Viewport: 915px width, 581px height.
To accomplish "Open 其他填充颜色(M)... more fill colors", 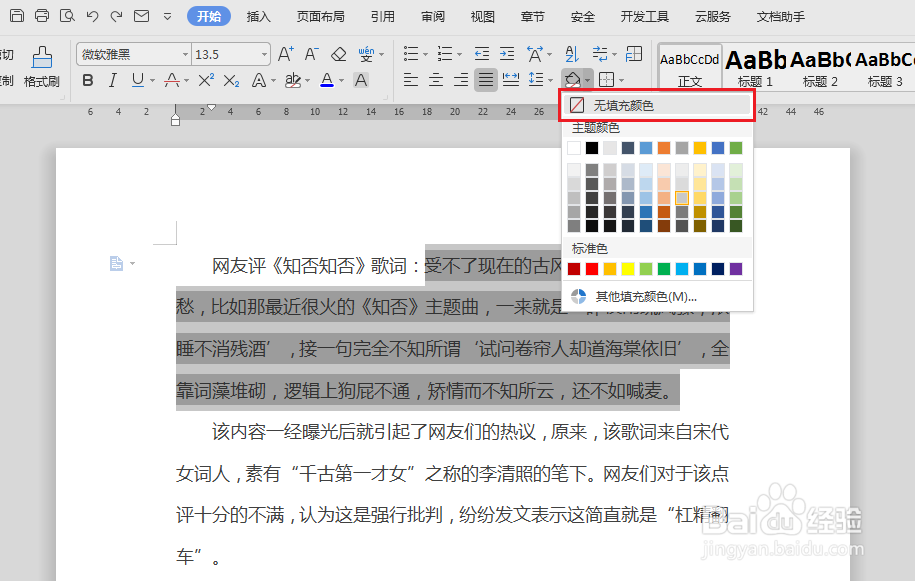I will (x=657, y=296).
